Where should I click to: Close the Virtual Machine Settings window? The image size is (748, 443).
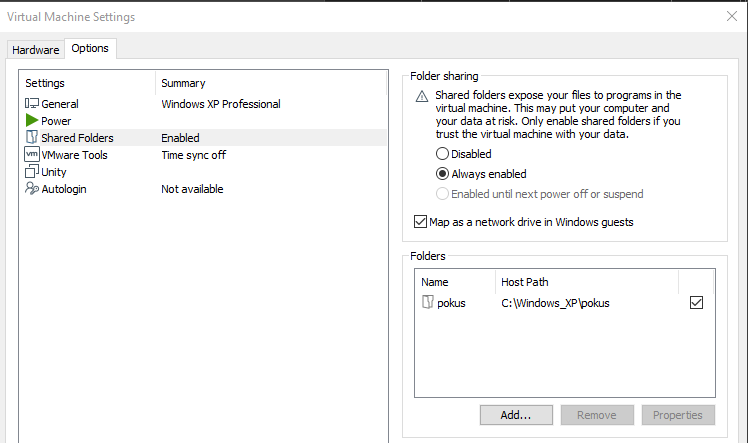pos(732,15)
